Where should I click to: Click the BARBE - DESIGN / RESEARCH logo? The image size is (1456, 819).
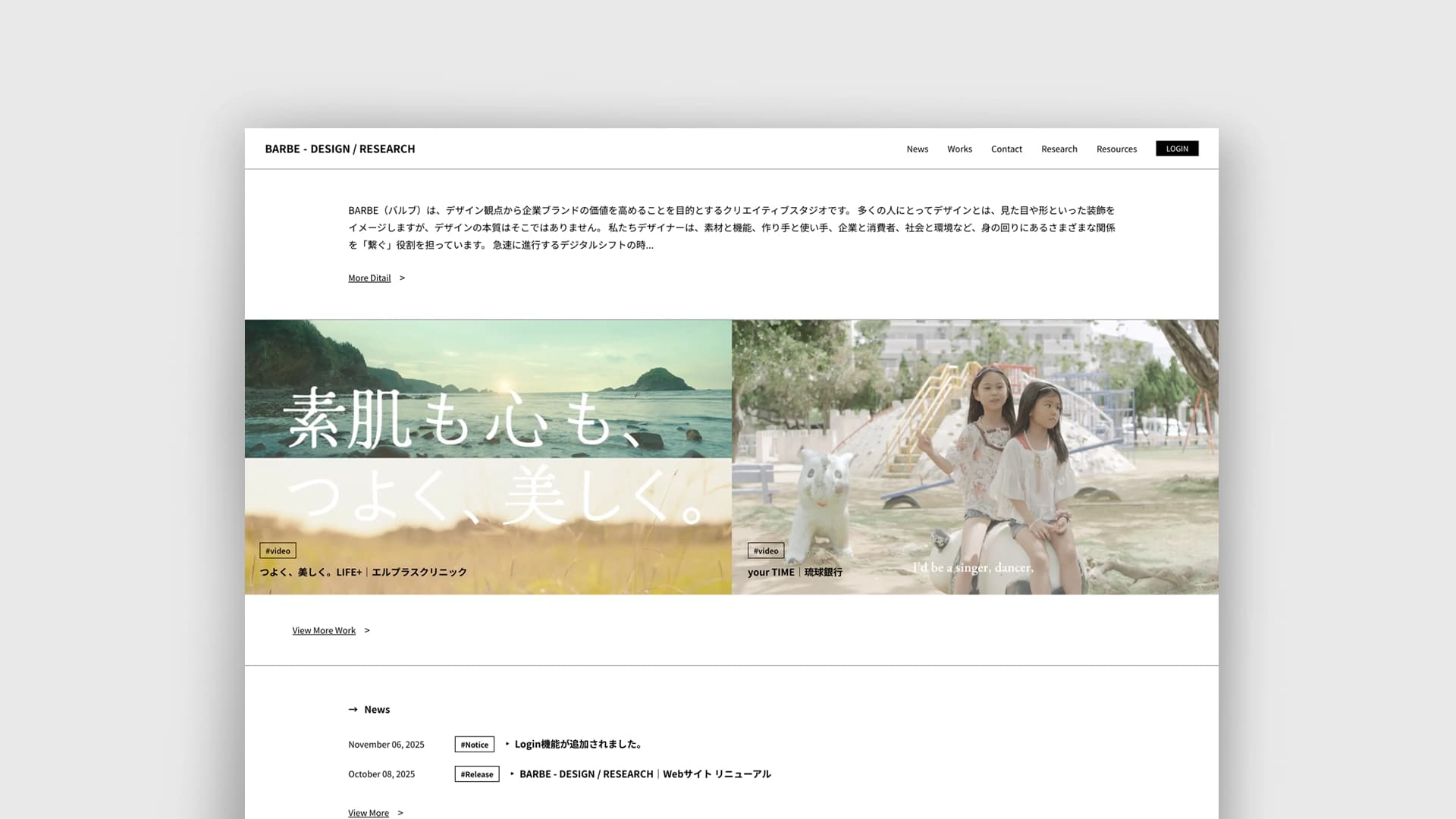click(x=340, y=149)
